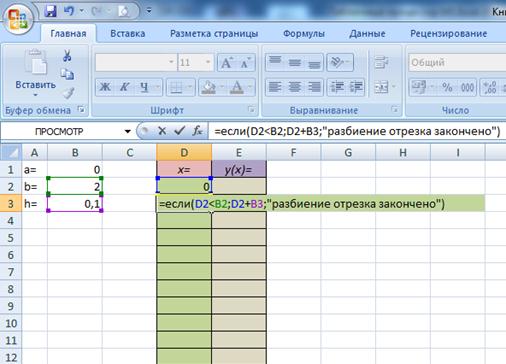
Task: Increase the cell indent
Action: click(355, 87)
